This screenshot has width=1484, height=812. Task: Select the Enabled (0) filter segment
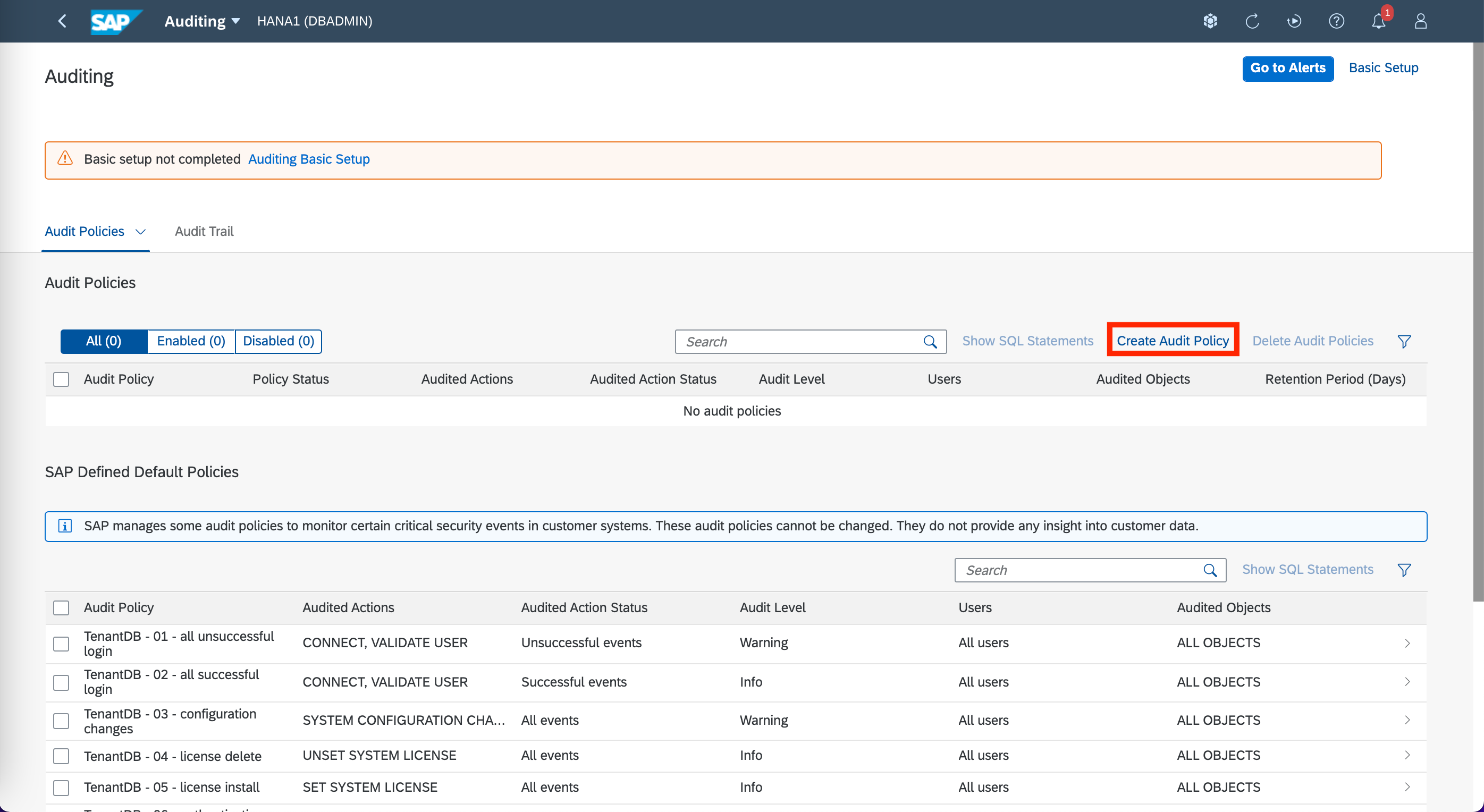pyautogui.click(x=191, y=341)
